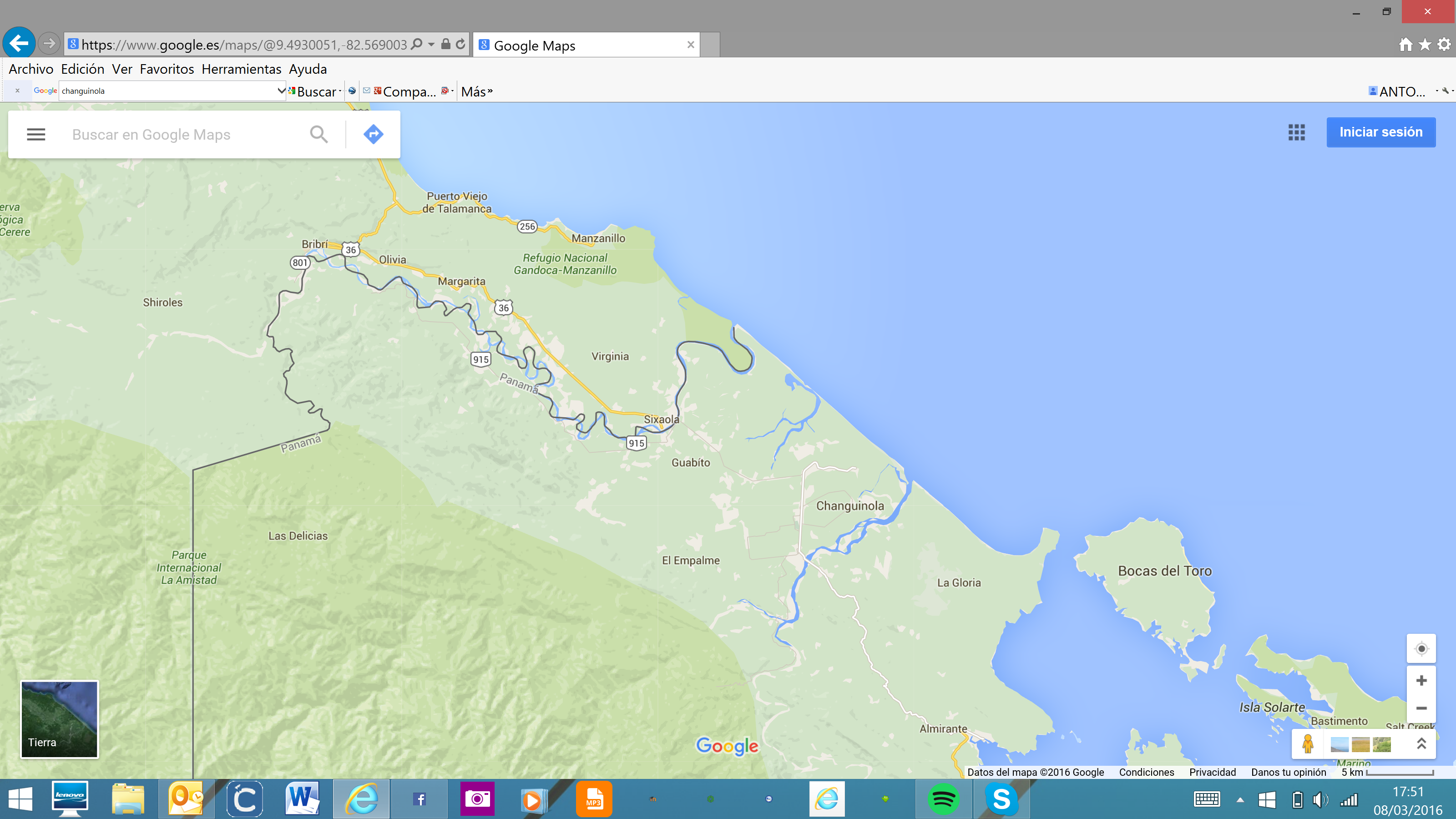
Task: Click the Google Maps search magnifier
Action: [319, 134]
